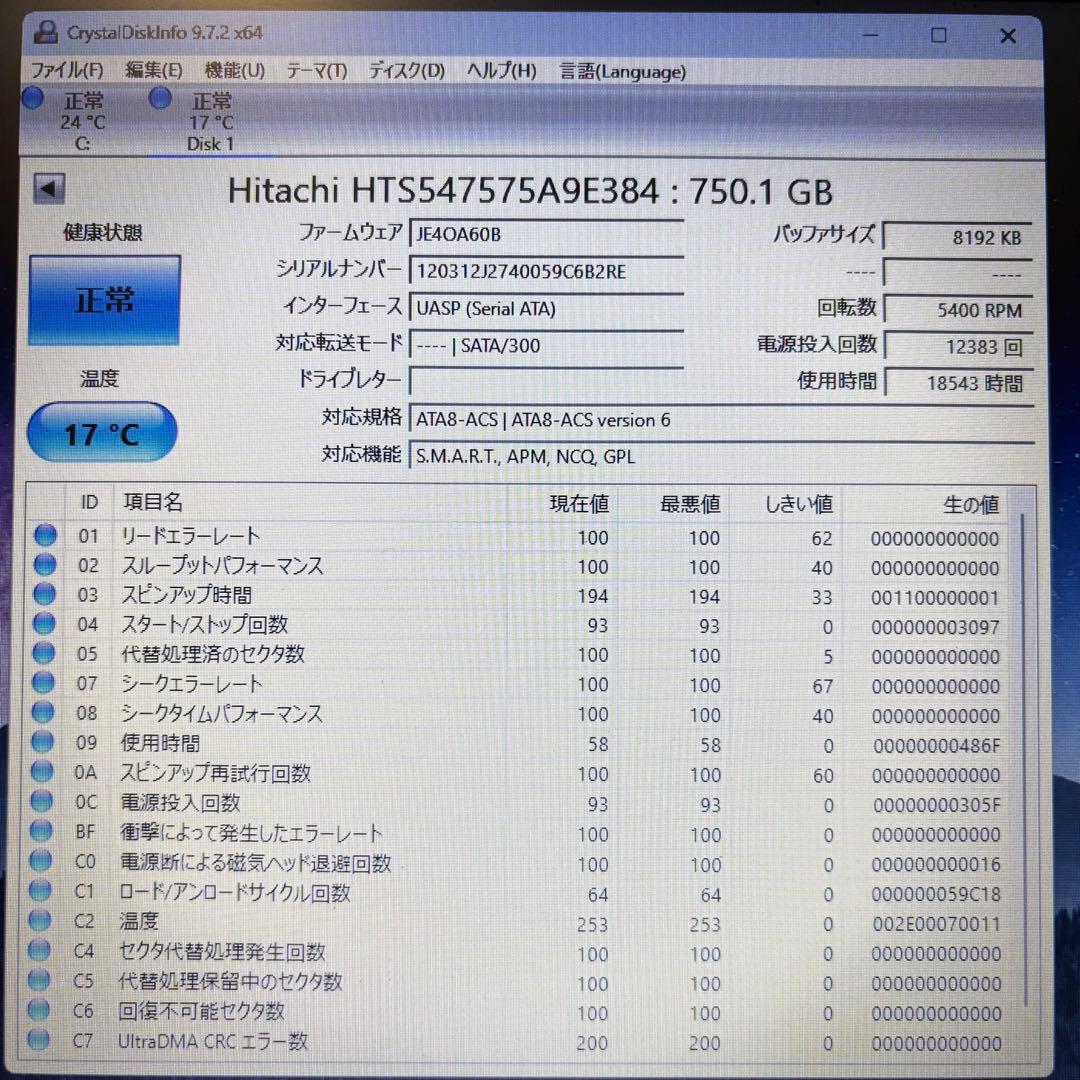Image resolution: width=1080 pixels, height=1080 pixels.
Task: Click the serial number field
Action: [546, 271]
